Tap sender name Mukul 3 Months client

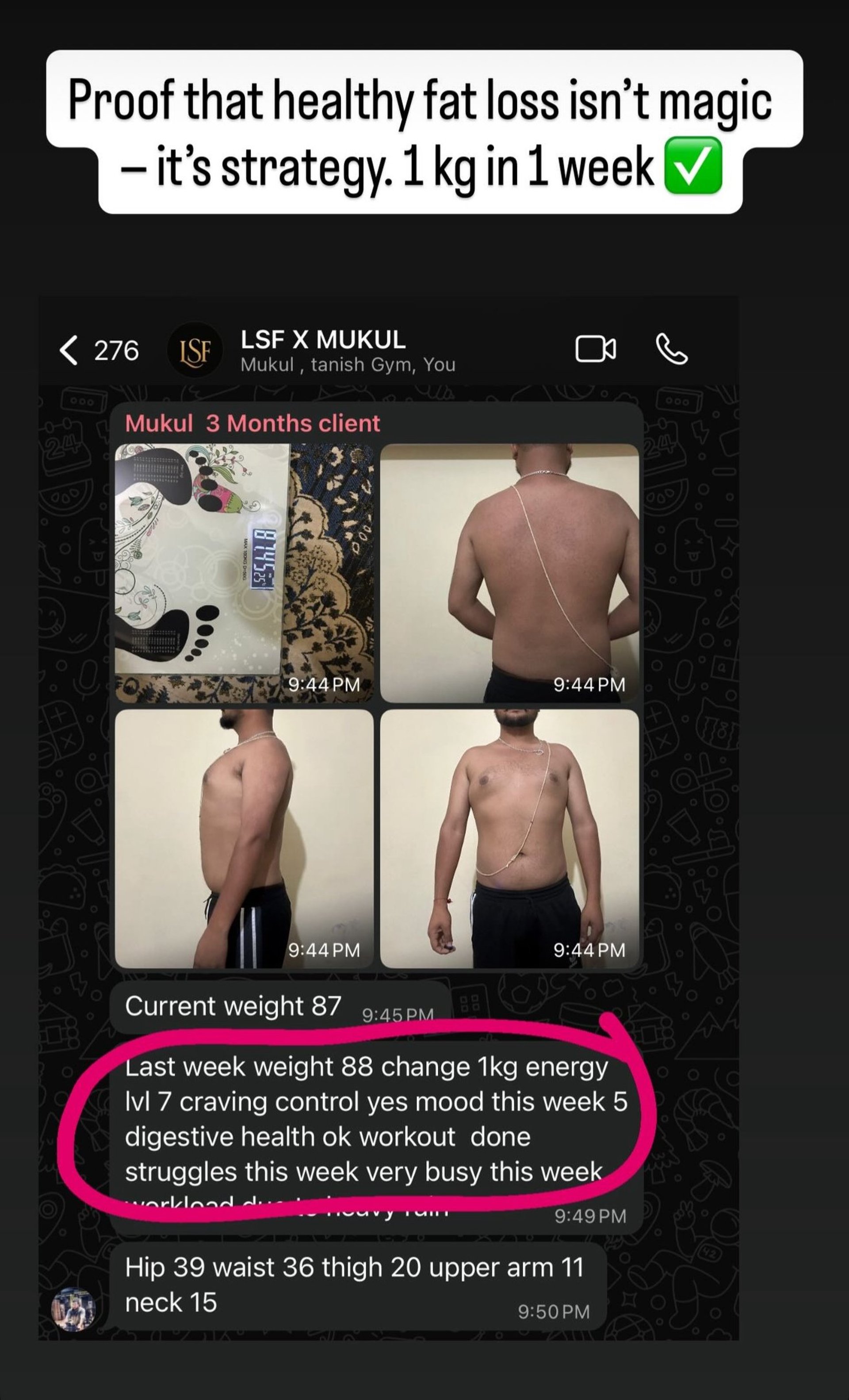252,423
